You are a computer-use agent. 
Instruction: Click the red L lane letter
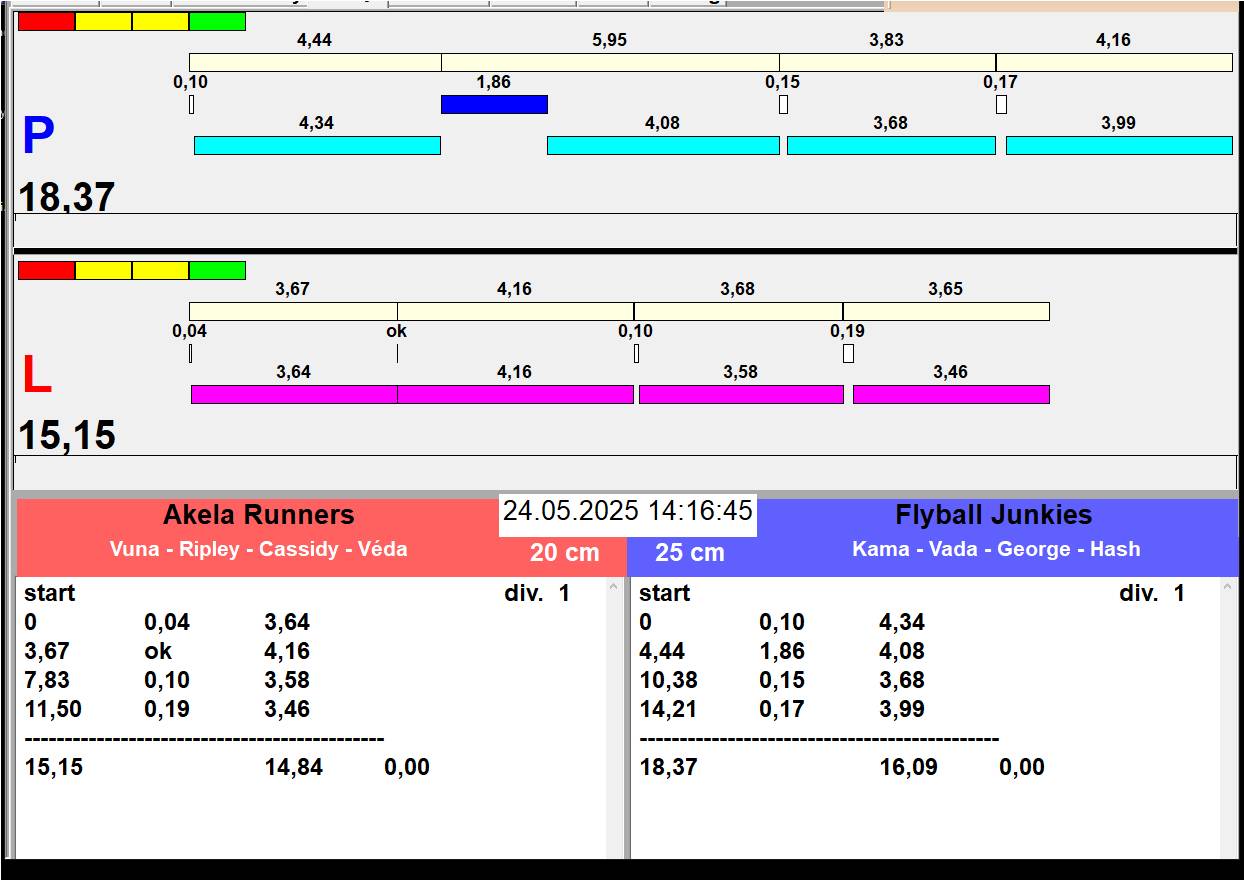36,376
